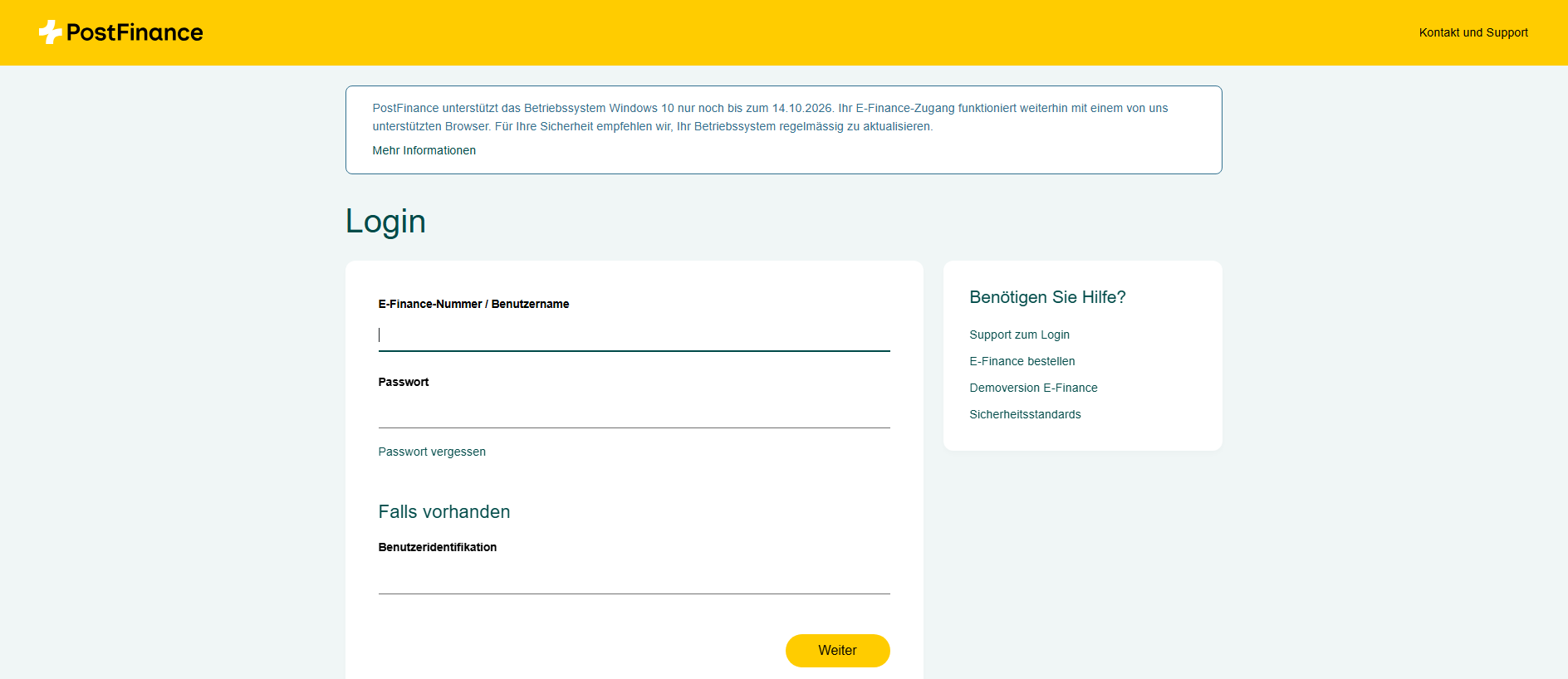
Task: Click into the Passwort field
Action: (634, 413)
